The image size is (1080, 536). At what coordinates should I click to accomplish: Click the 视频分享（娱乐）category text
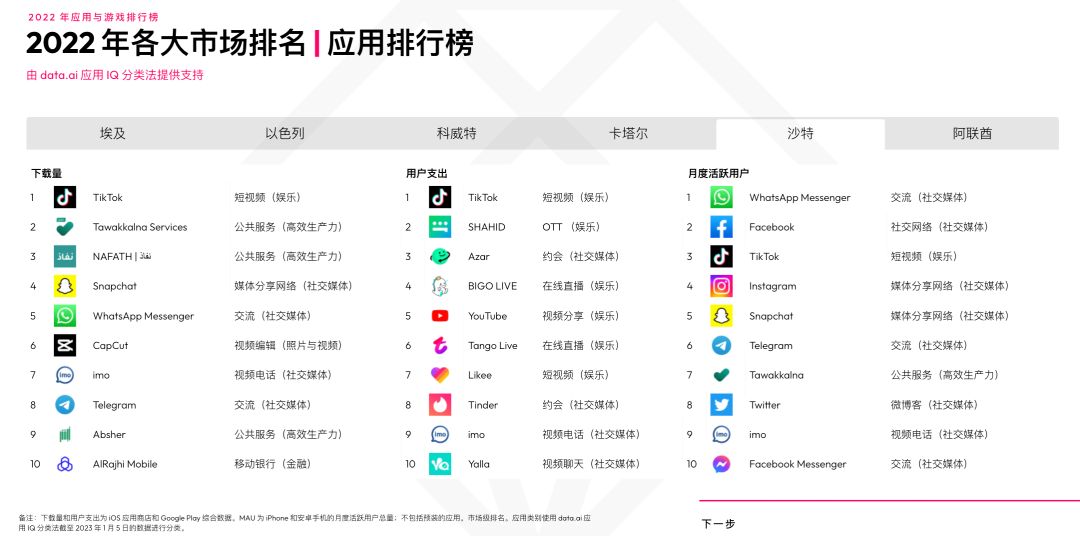tap(581, 316)
